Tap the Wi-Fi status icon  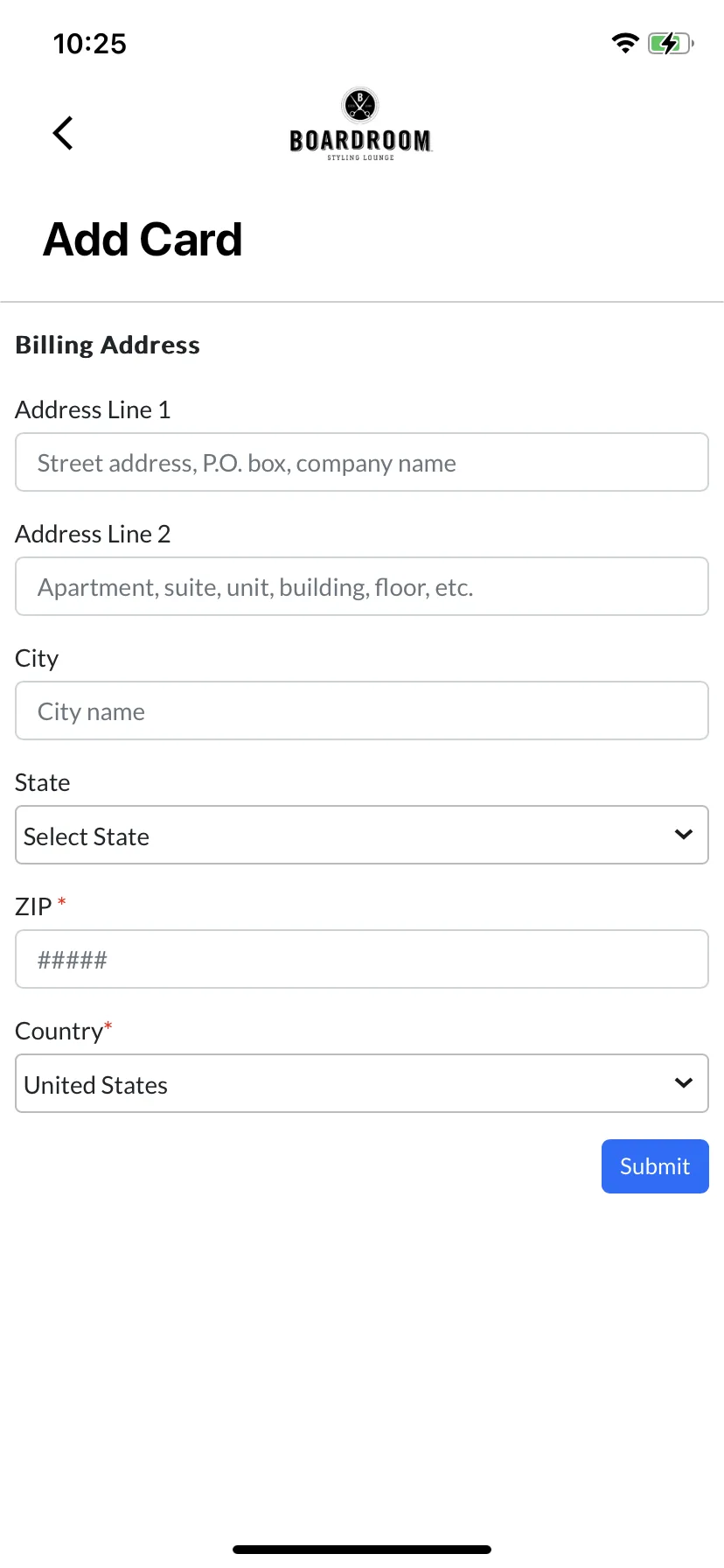coord(625,43)
